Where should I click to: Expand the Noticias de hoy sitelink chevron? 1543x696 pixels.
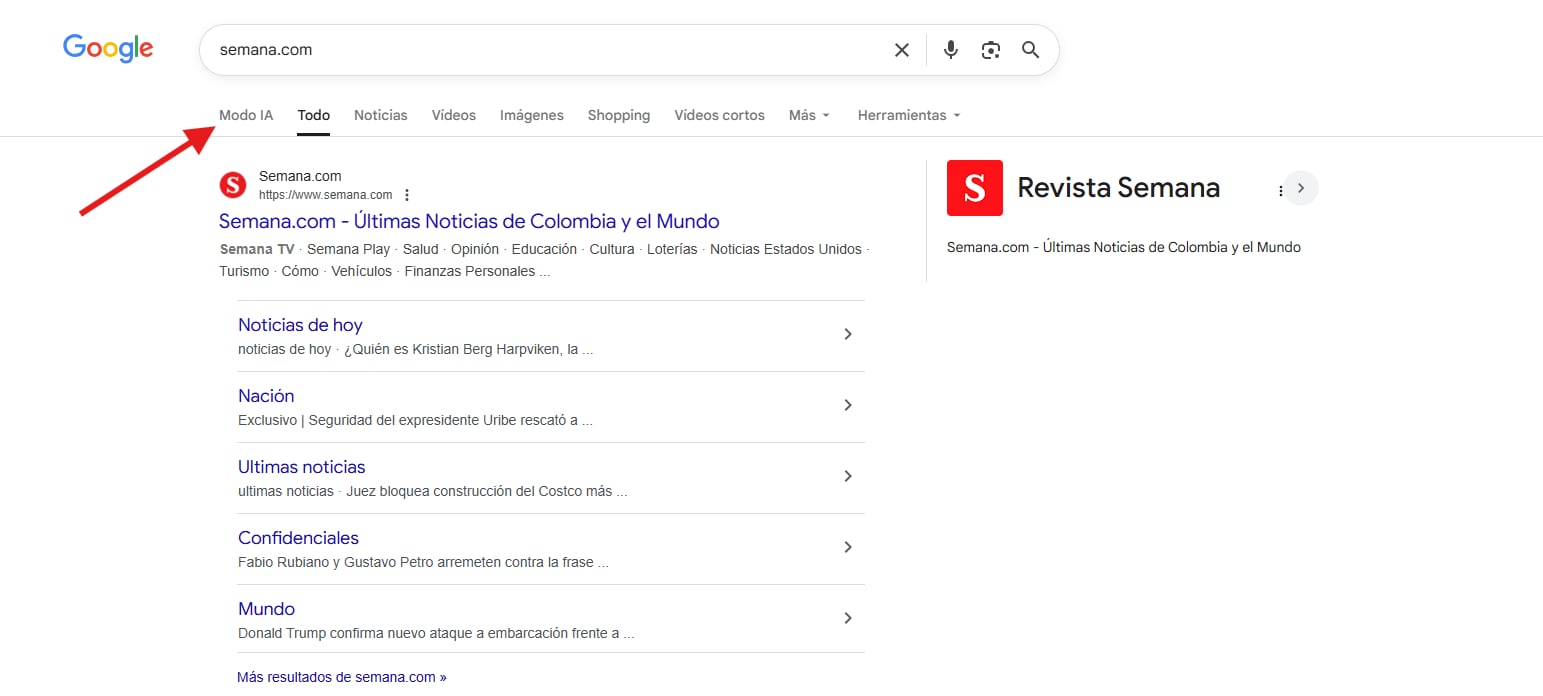[847, 334]
